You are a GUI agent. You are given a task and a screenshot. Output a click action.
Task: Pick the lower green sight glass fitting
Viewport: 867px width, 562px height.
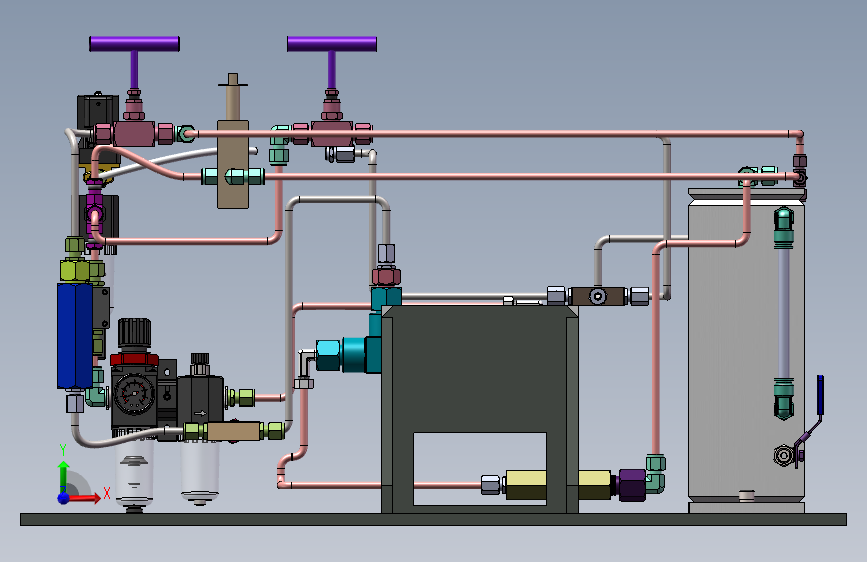(784, 399)
